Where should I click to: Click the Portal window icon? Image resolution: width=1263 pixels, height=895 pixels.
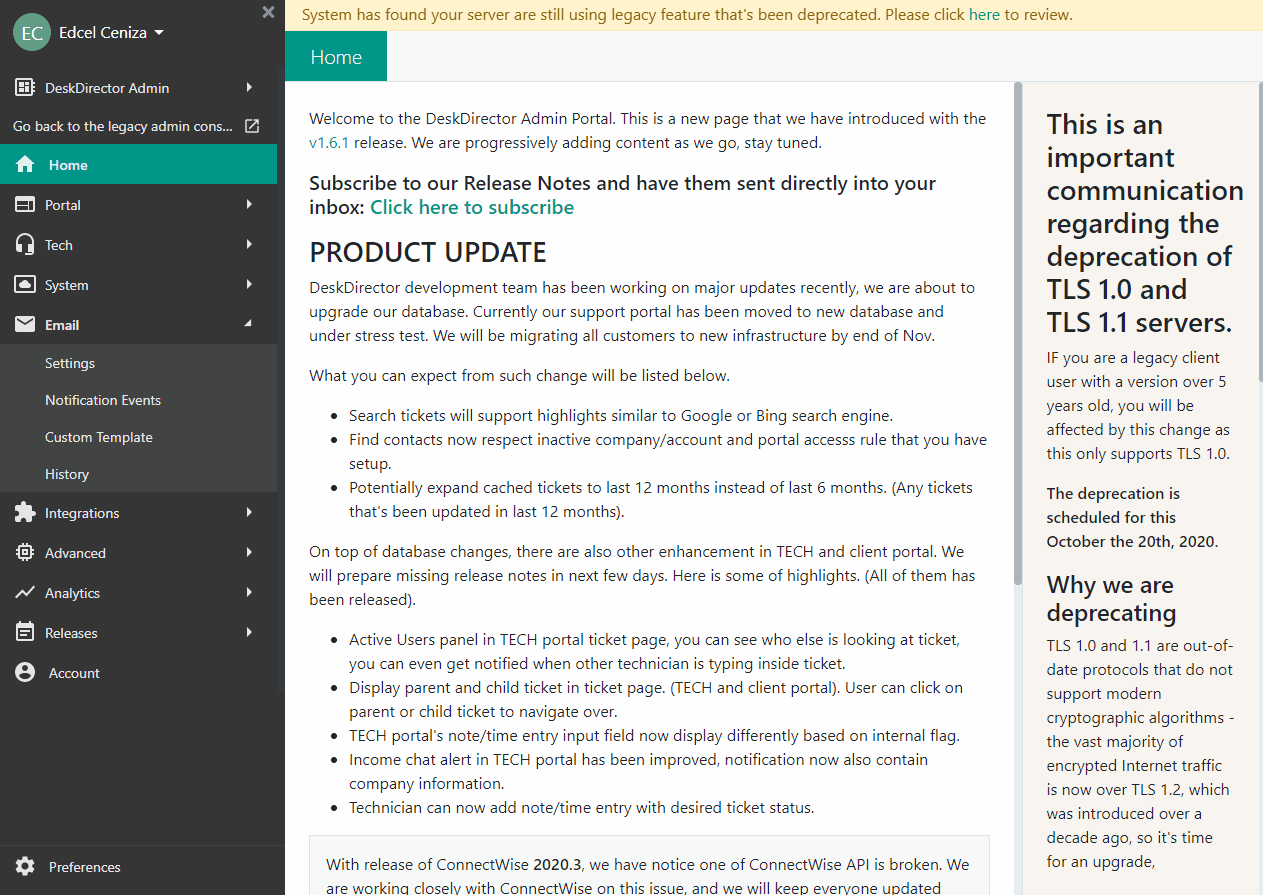click(25, 205)
